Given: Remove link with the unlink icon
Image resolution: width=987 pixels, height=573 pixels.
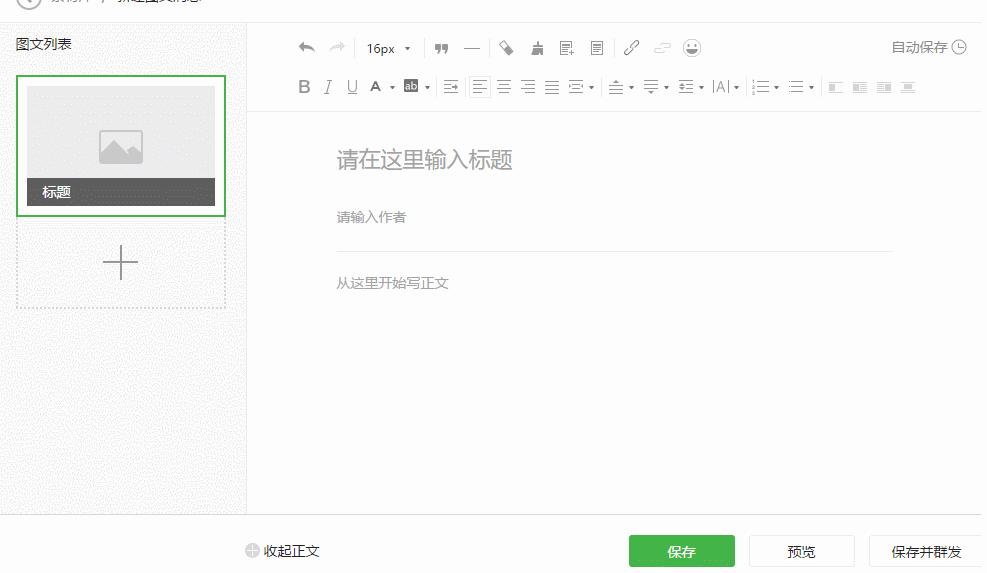Looking at the screenshot, I should click(662, 48).
